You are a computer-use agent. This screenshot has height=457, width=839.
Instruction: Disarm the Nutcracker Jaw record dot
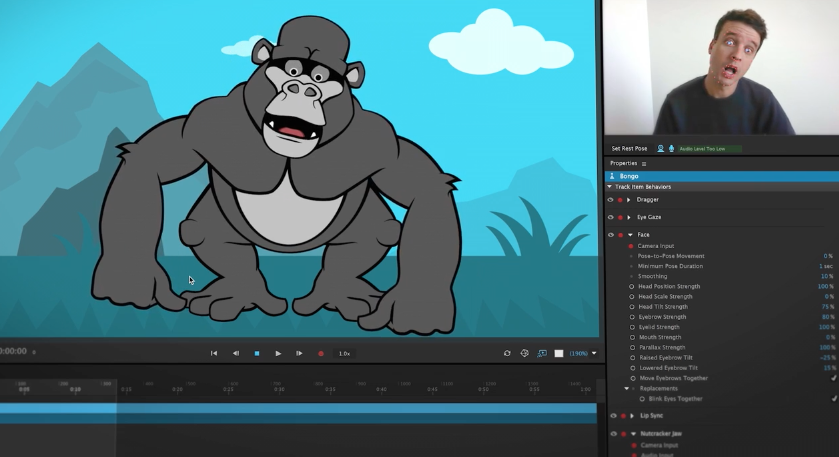point(624,434)
